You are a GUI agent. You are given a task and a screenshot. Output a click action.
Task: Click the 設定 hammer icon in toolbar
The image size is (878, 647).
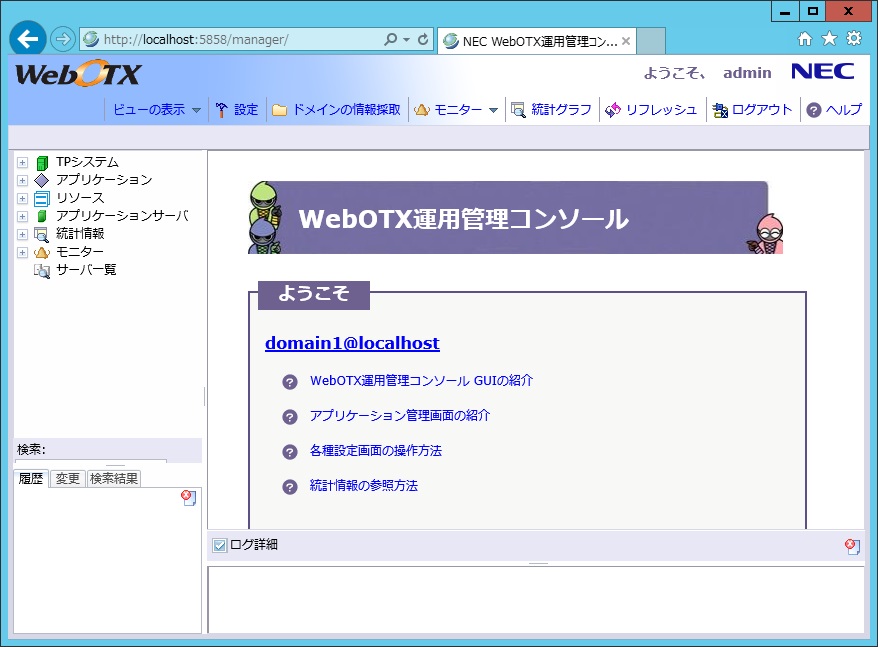[x=222, y=110]
